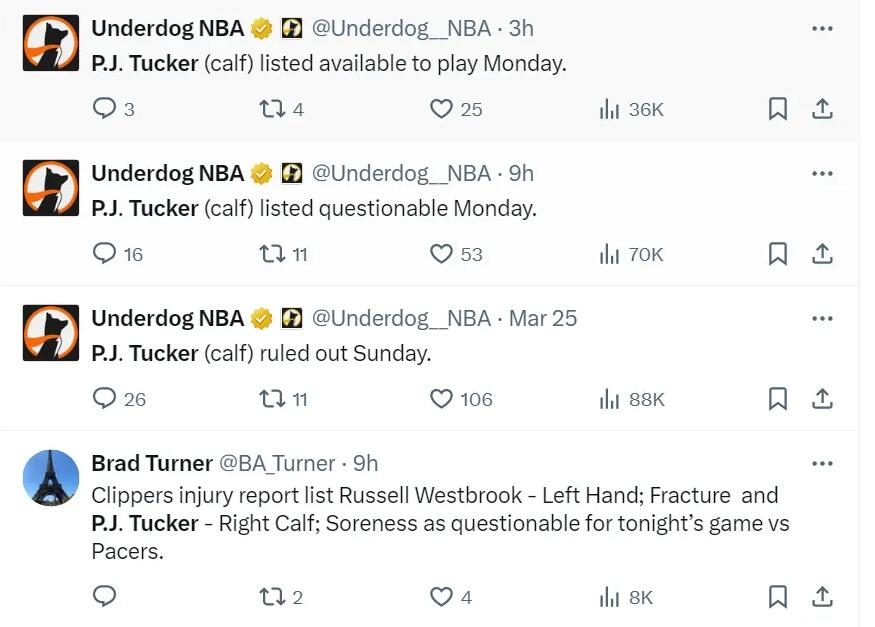Repost the 'ruled out Sunday' tweet

tap(272, 399)
